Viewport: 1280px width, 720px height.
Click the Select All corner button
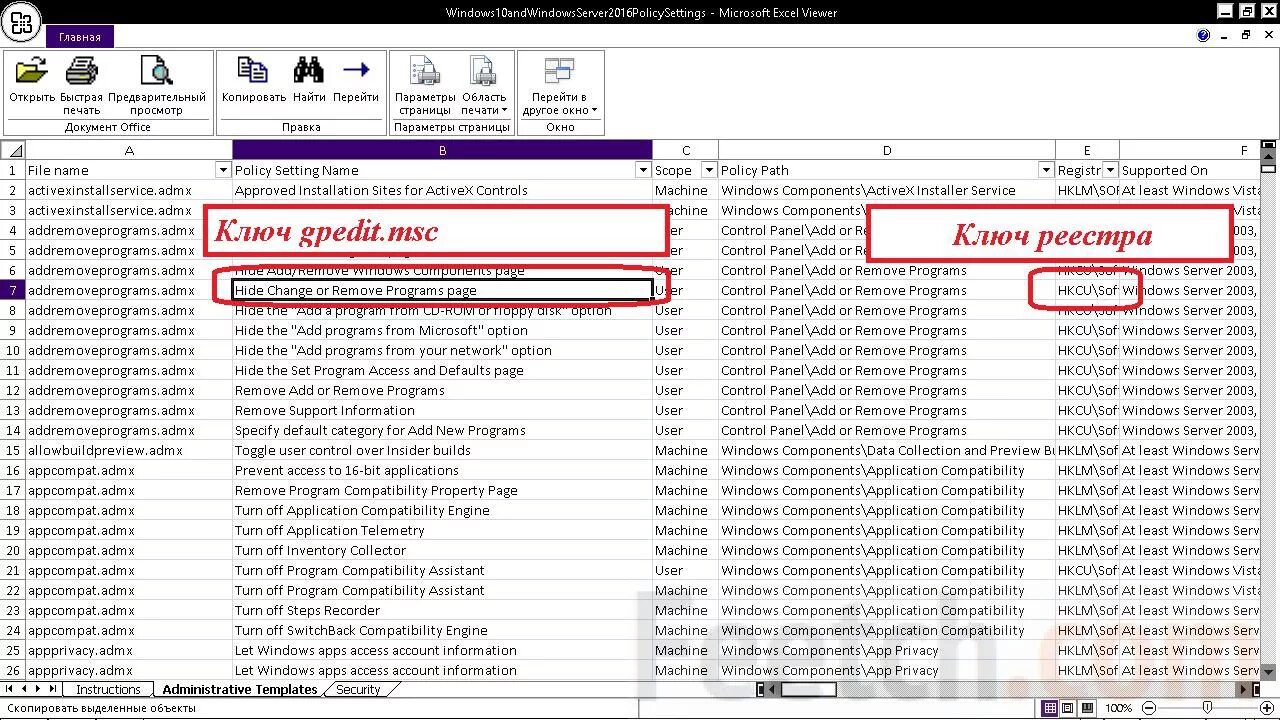pos(13,150)
